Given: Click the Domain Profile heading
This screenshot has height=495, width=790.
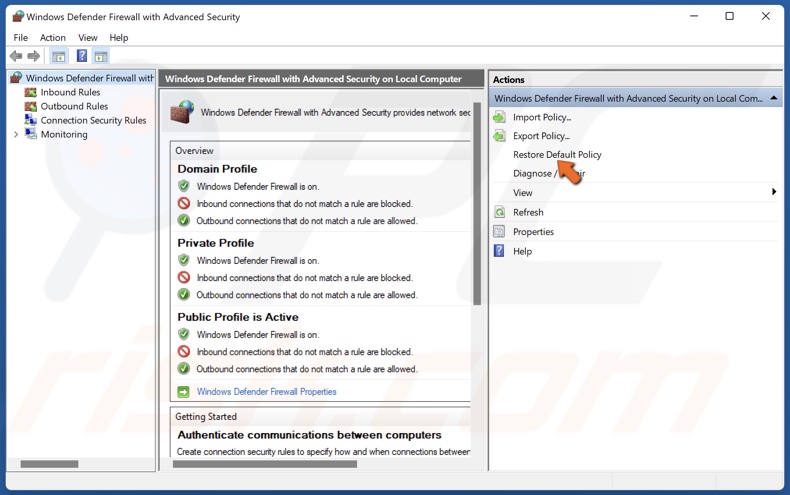Looking at the screenshot, I should point(217,169).
